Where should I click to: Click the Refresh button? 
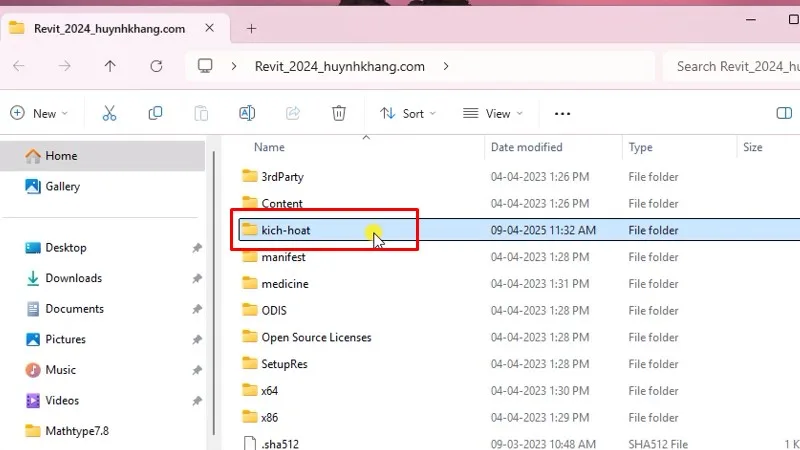click(x=156, y=66)
